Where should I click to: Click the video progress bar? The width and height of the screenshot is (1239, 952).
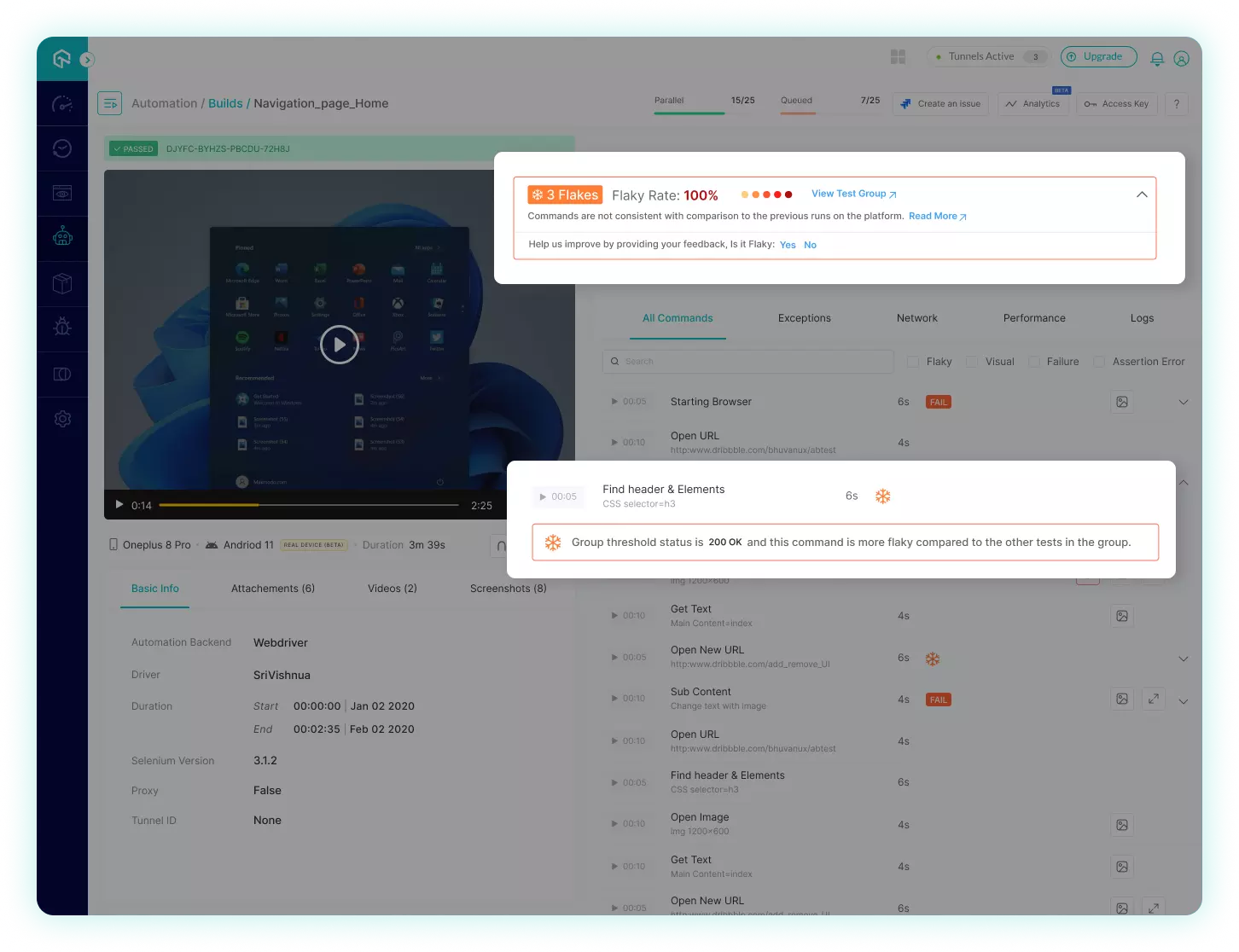(307, 505)
